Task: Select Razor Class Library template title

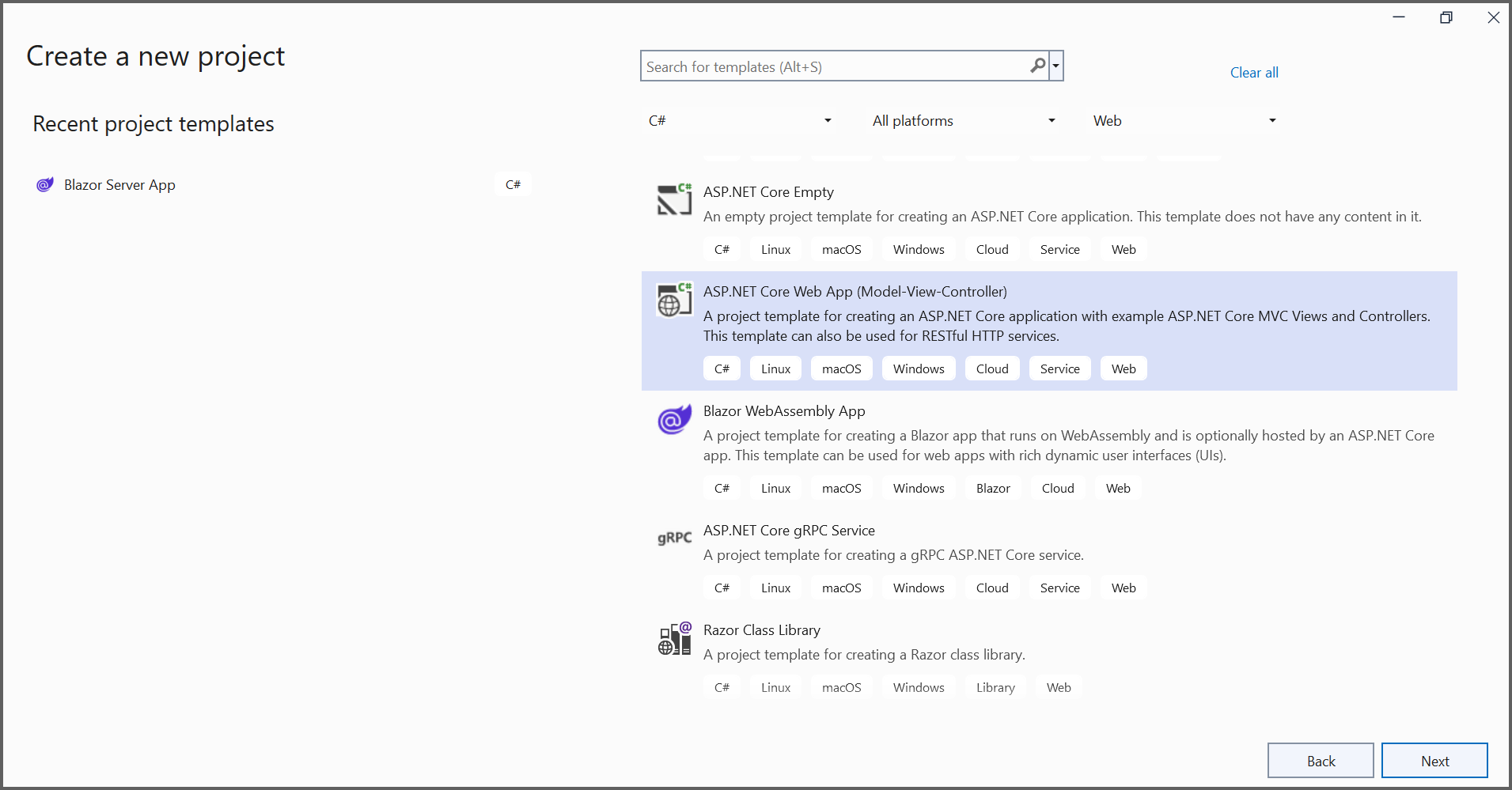Action: (x=761, y=630)
